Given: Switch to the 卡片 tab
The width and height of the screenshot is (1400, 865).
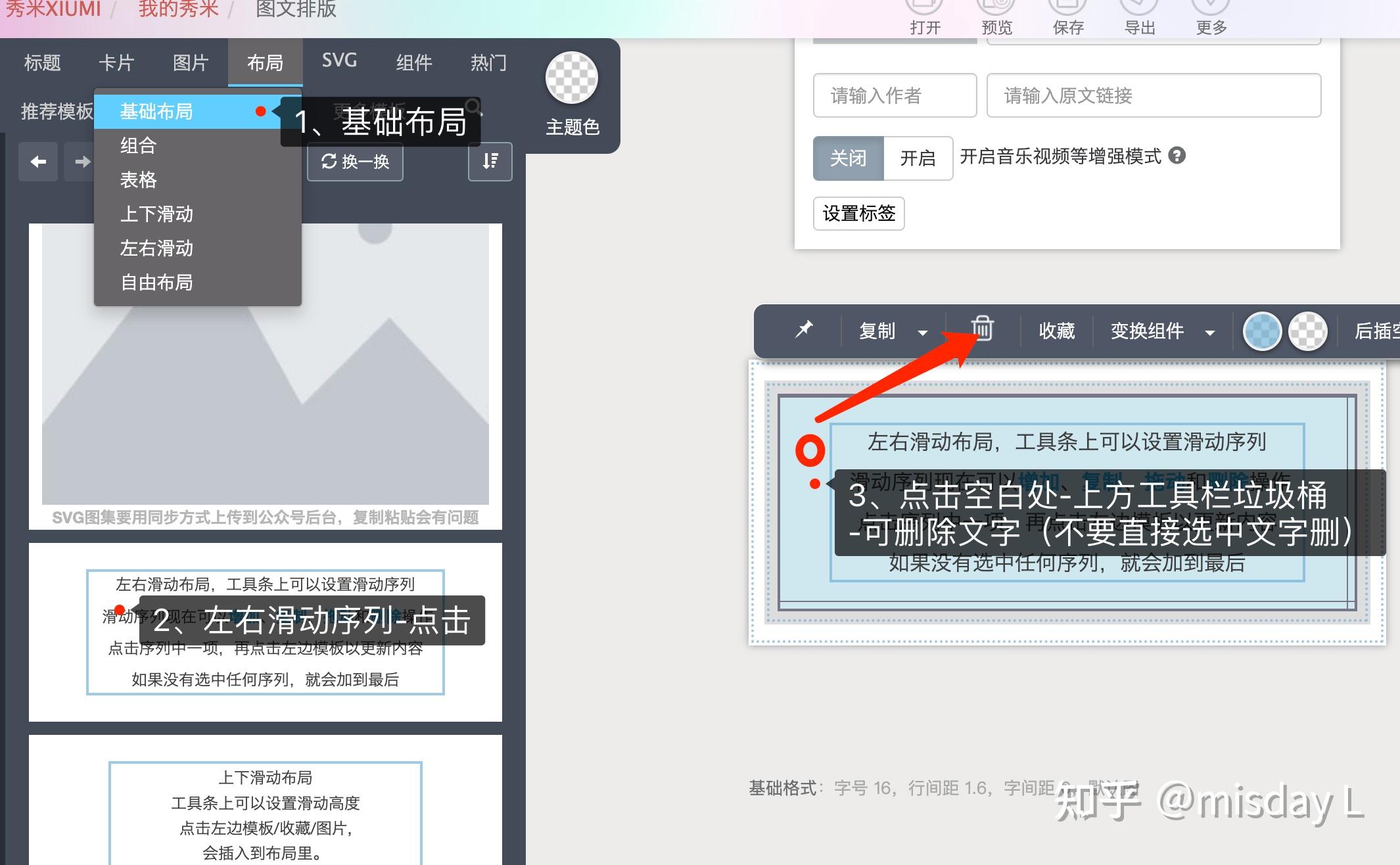Looking at the screenshot, I should coord(116,62).
